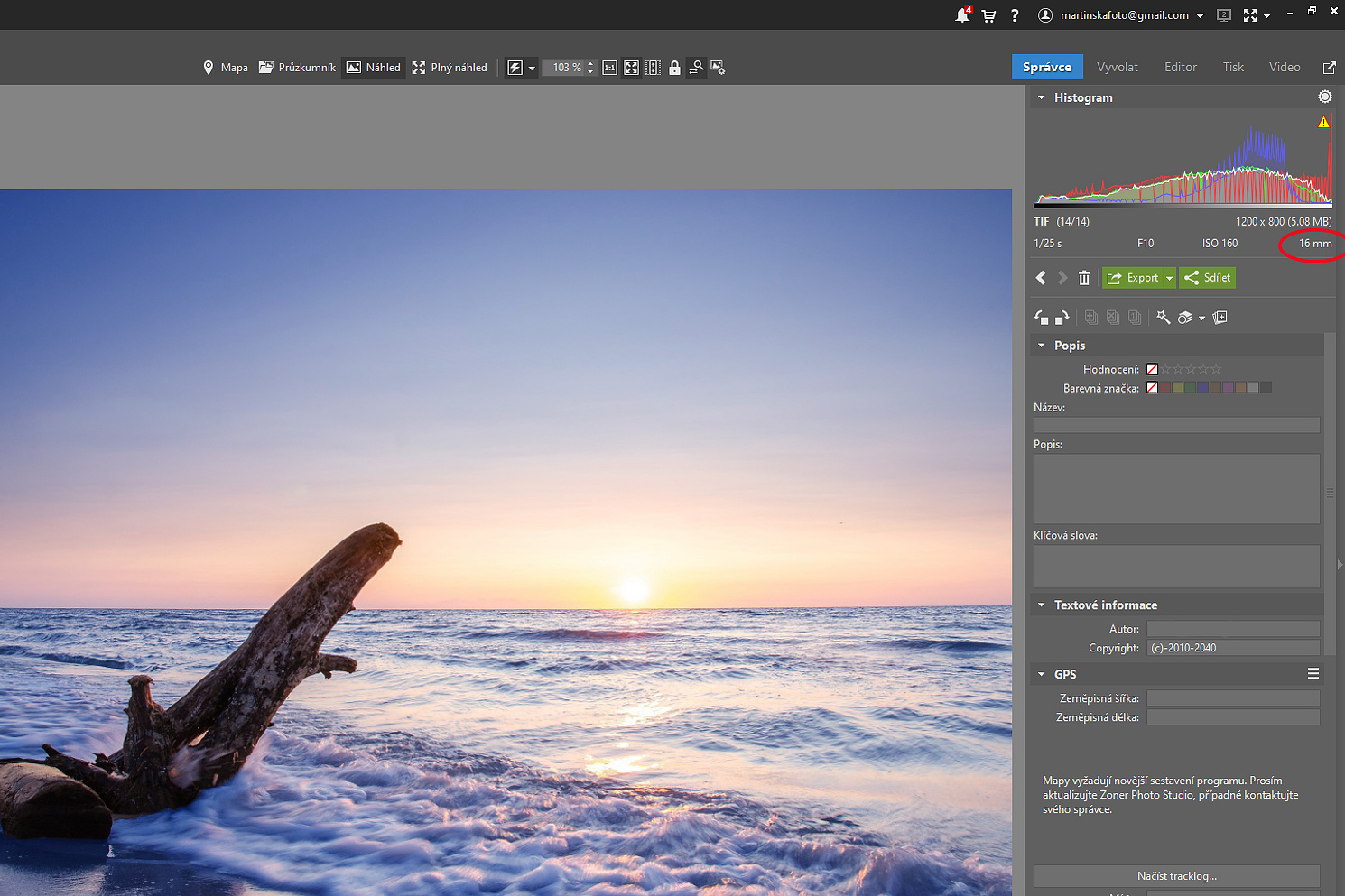
Task: Click the batch filter layers icon
Action: (x=1185, y=318)
